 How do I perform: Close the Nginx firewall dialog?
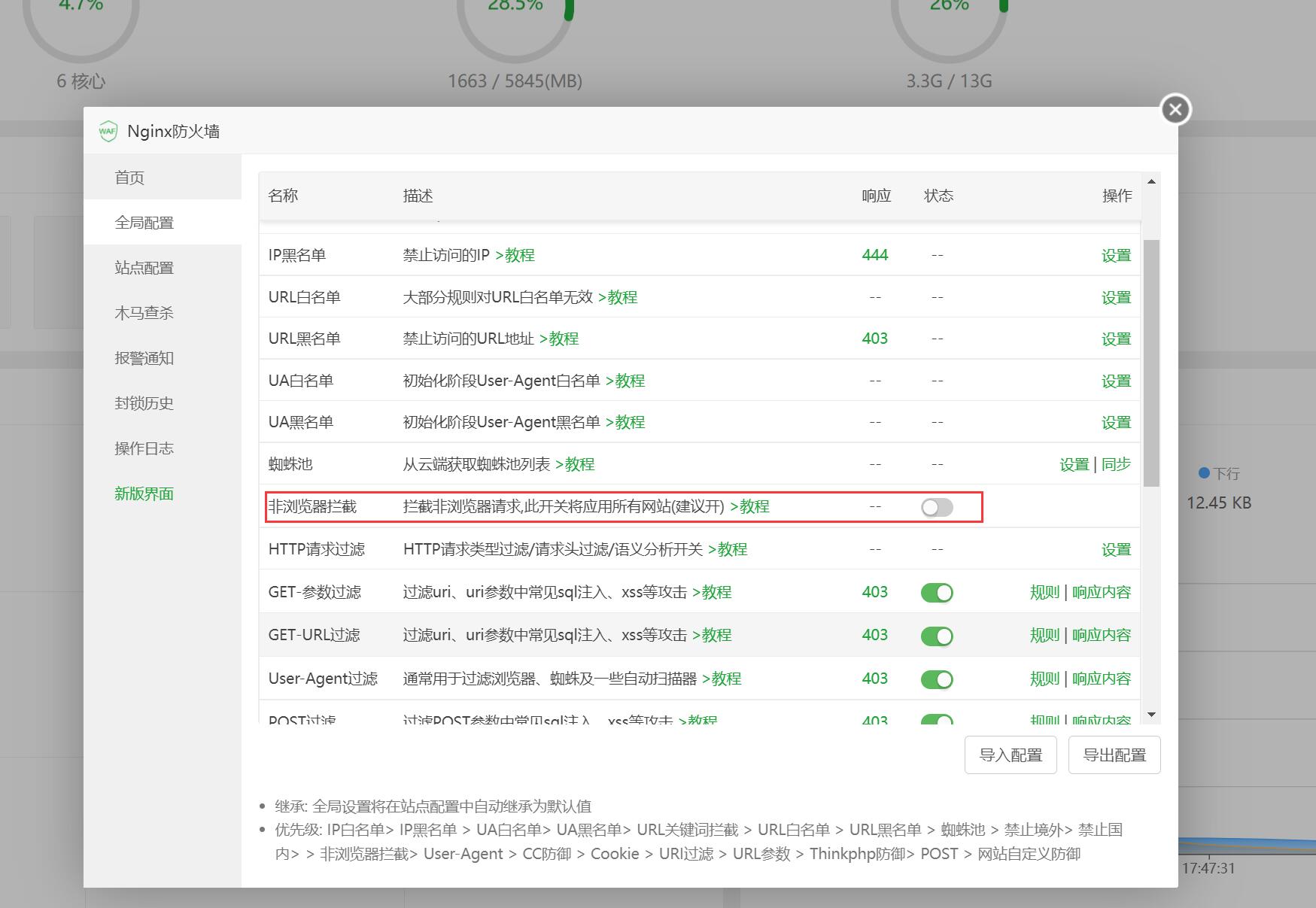point(1175,109)
